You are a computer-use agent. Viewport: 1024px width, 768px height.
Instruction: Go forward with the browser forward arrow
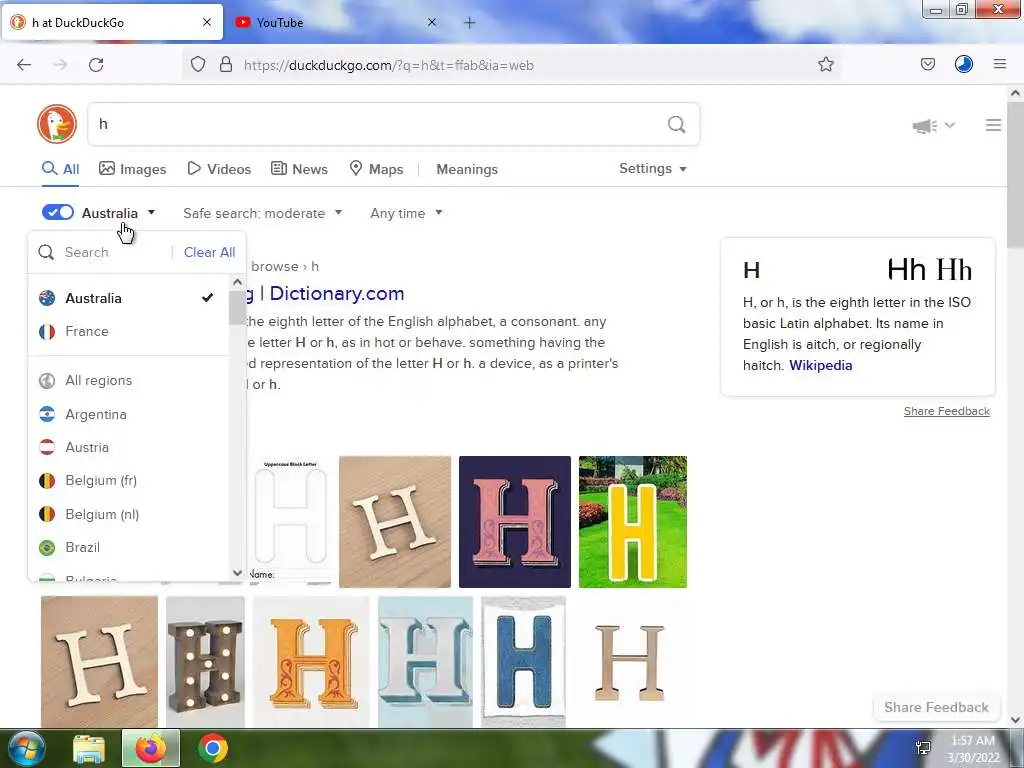click(60, 65)
